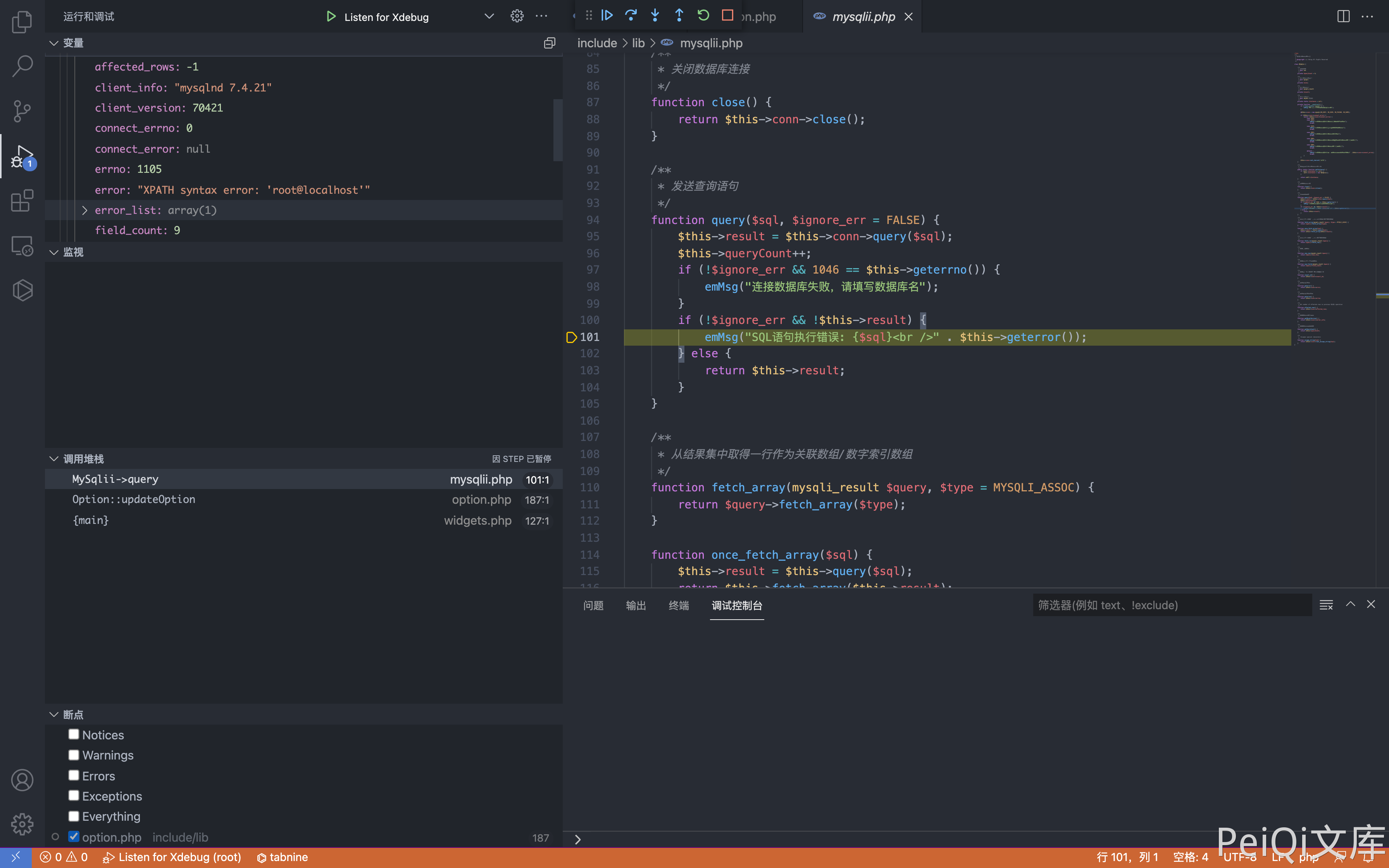Click the Step Into debug icon
1389x868 pixels.
click(x=655, y=15)
